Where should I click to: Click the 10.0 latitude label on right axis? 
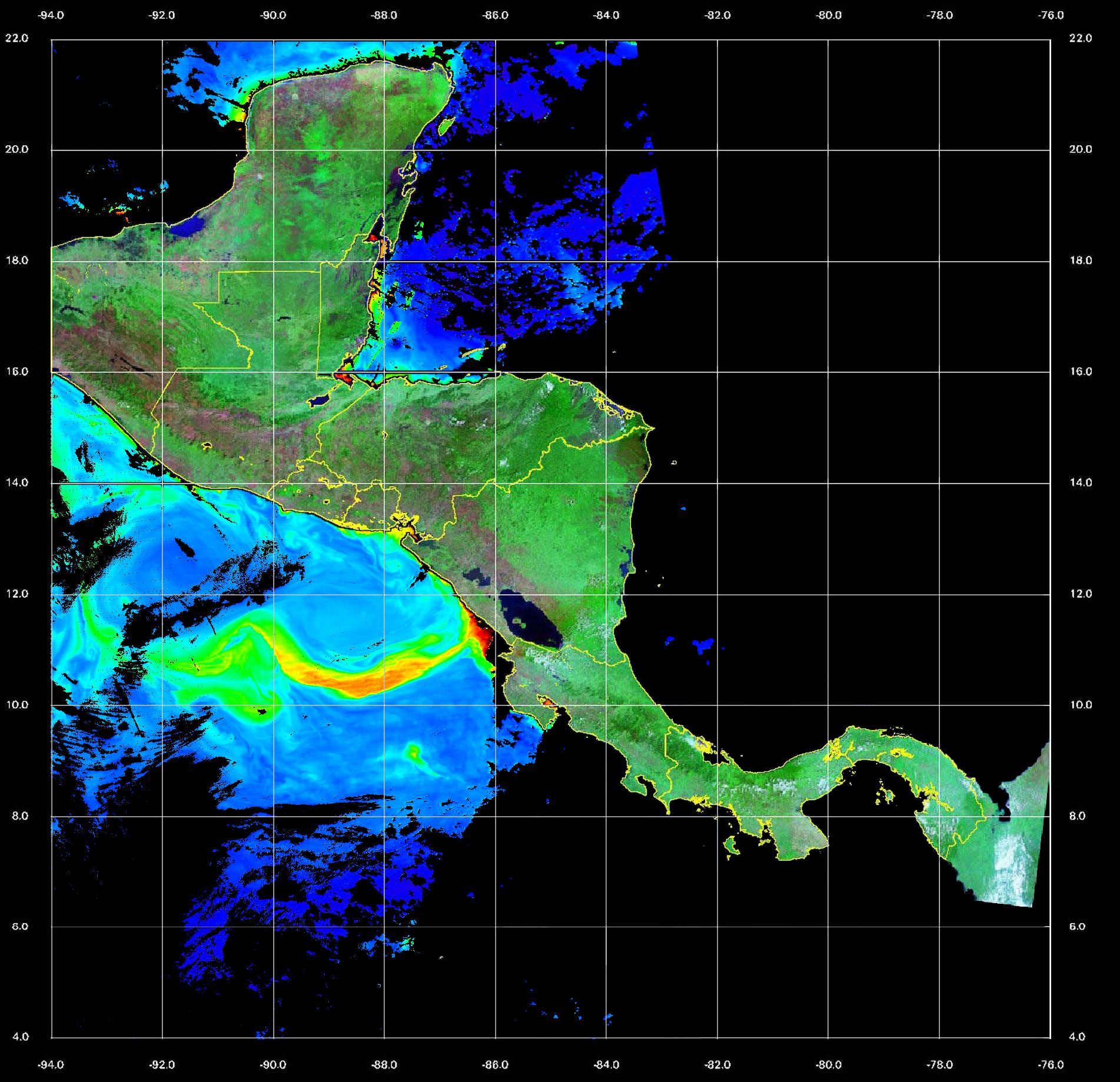click(x=1080, y=704)
